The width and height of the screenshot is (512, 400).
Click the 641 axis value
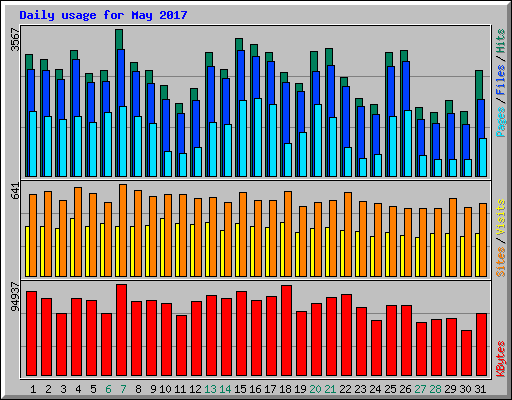pos(15,191)
